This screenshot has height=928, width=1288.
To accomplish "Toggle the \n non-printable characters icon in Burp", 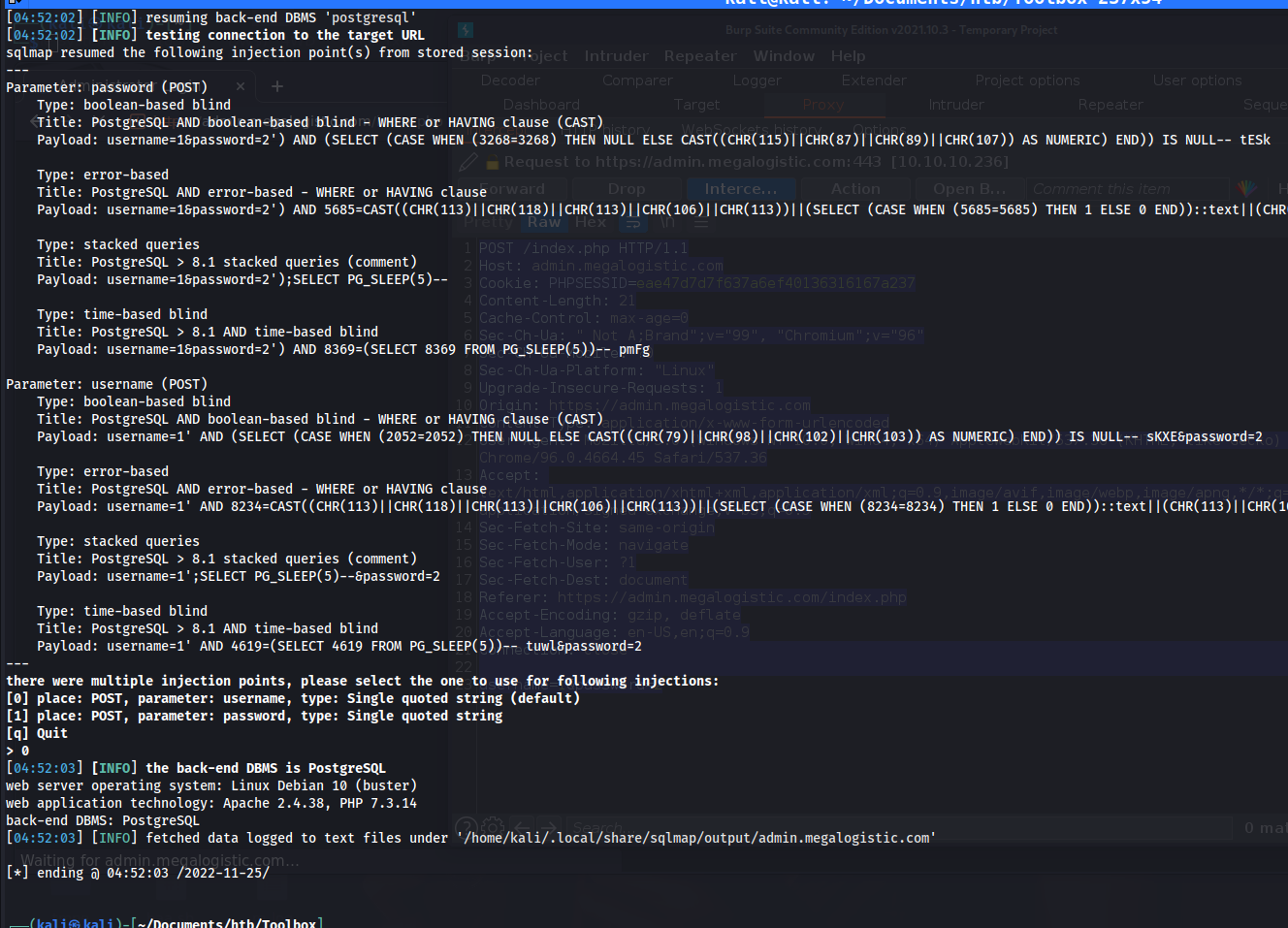I will 668,222.
